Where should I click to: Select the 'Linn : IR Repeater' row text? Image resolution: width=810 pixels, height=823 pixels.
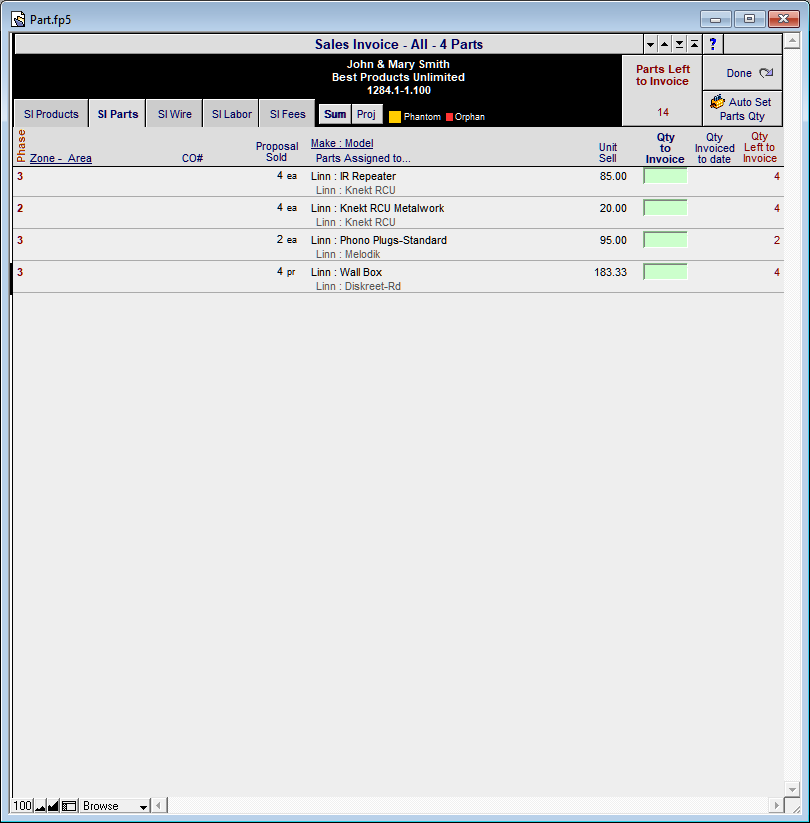tap(353, 176)
